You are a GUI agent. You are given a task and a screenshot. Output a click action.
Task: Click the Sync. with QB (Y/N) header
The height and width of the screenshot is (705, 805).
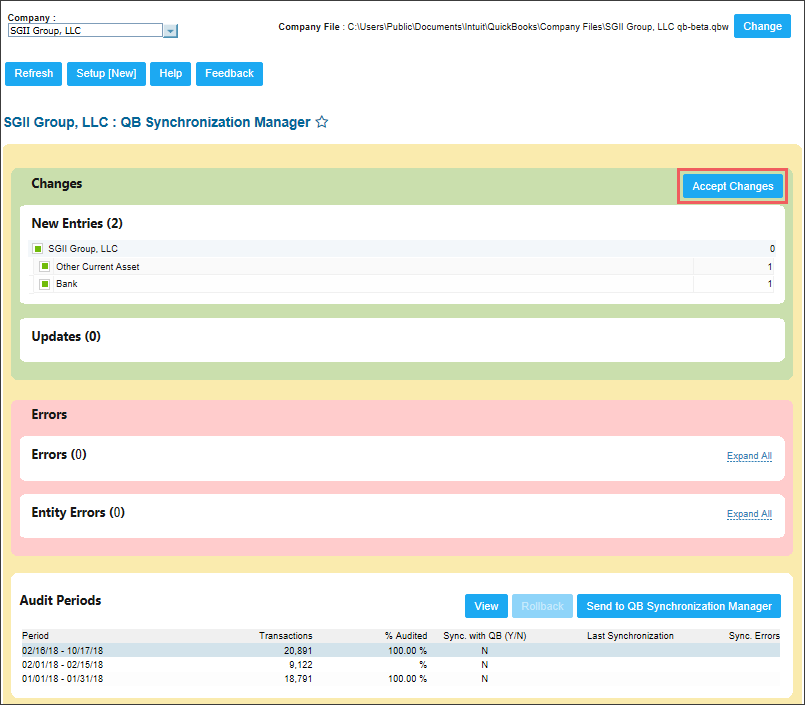485,636
